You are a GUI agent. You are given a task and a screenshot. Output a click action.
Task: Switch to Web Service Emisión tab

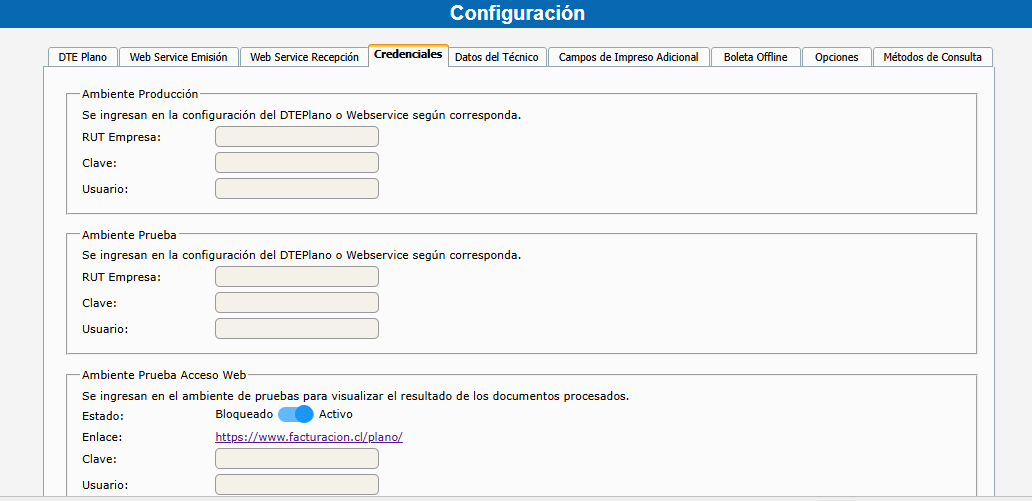pyautogui.click(x=178, y=57)
